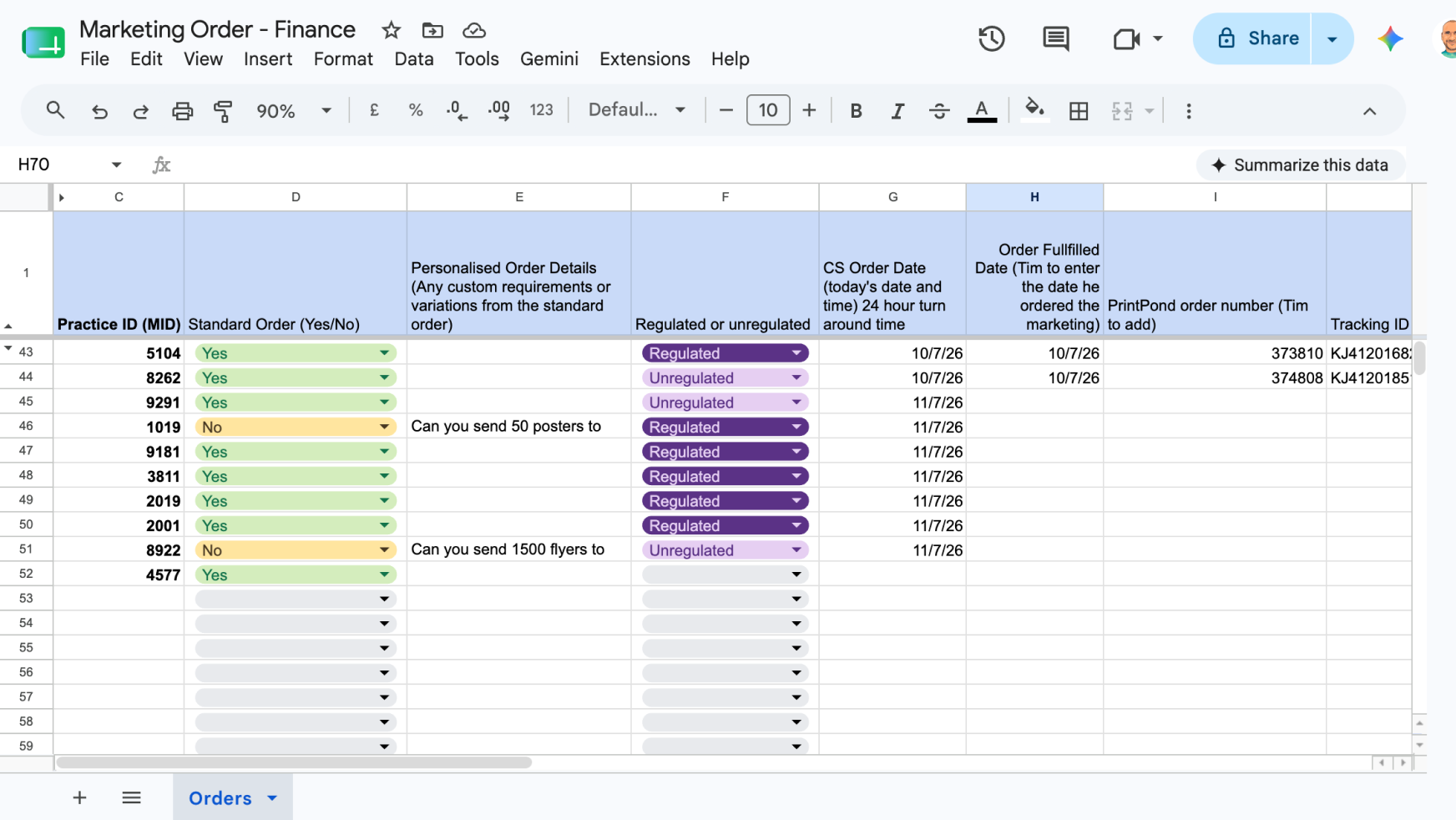Open the Edit menu
This screenshot has width=1456, height=820.
tap(146, 59)
